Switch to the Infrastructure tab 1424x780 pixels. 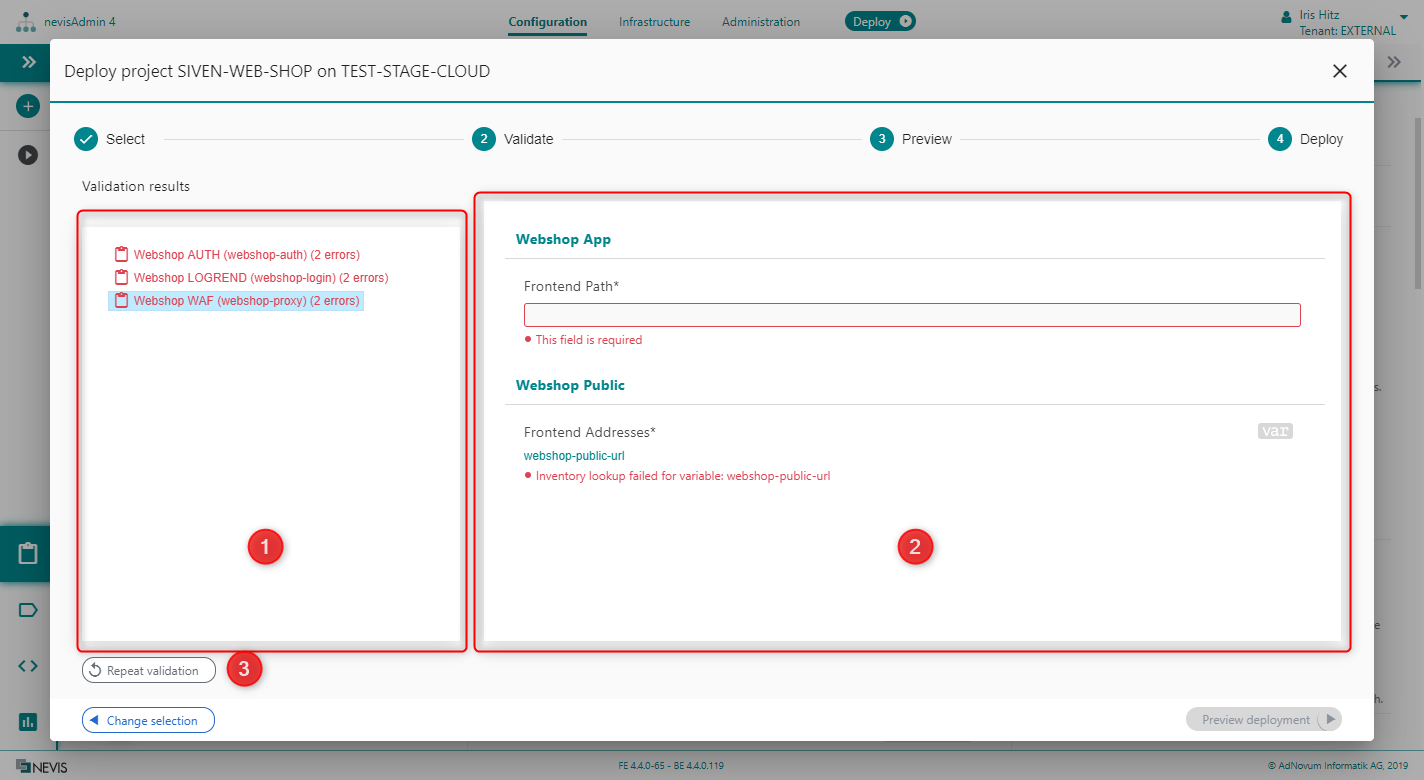pos(654,22)
